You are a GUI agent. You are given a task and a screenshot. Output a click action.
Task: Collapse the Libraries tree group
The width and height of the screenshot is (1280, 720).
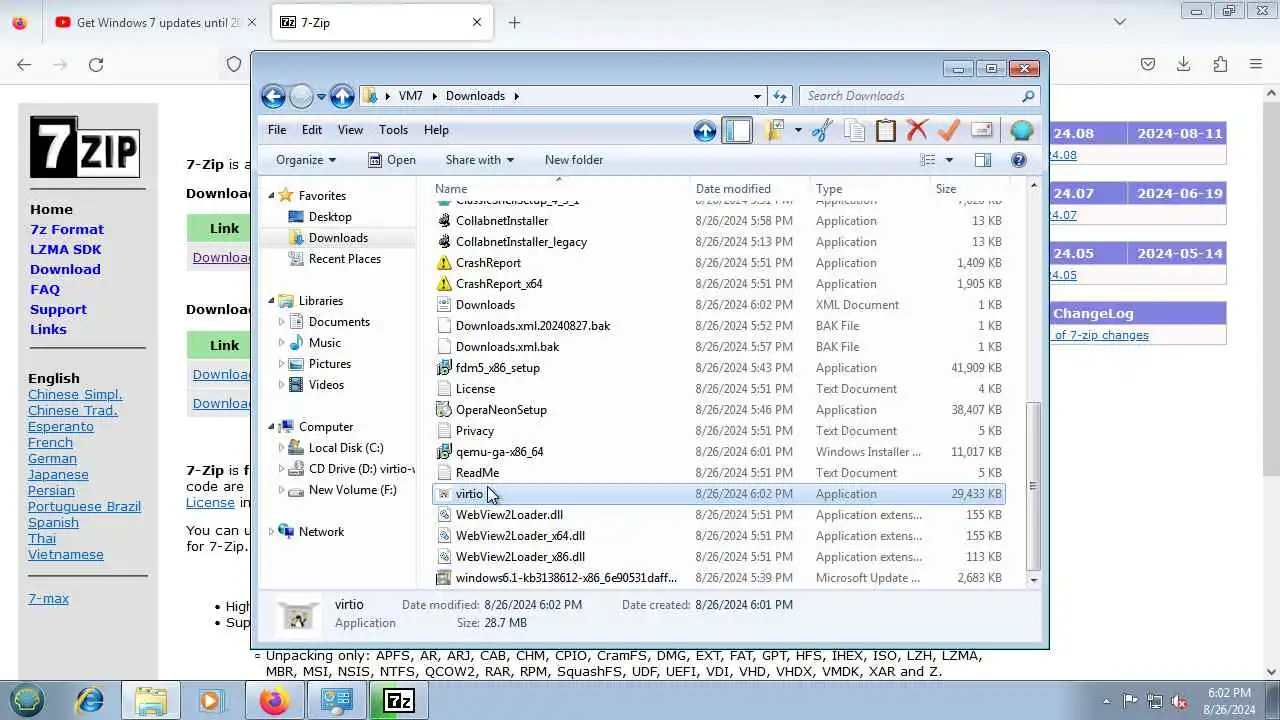(x=271, y=301)
